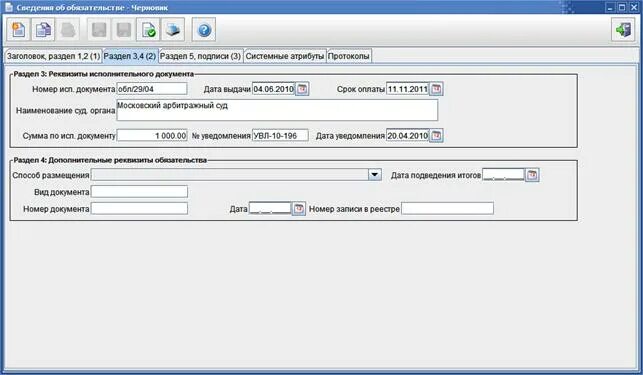Click the Срок оплаты date field

[408, 89]
